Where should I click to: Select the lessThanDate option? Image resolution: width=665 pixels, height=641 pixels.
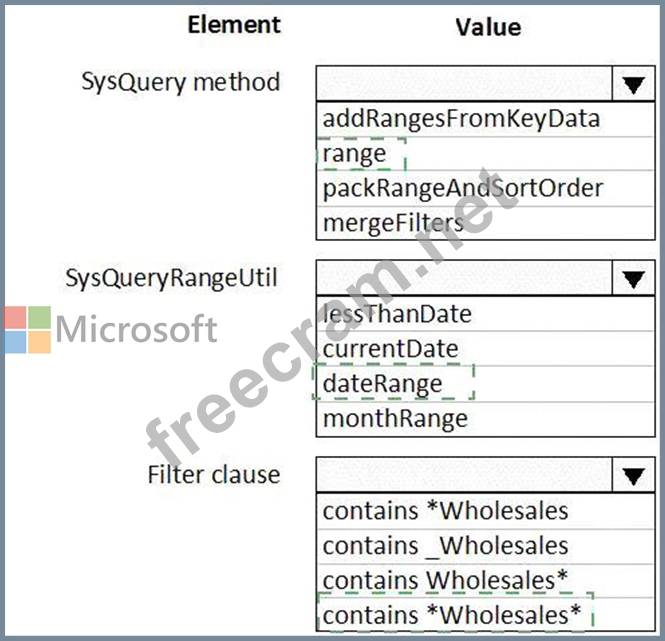(x=397, y=314)
